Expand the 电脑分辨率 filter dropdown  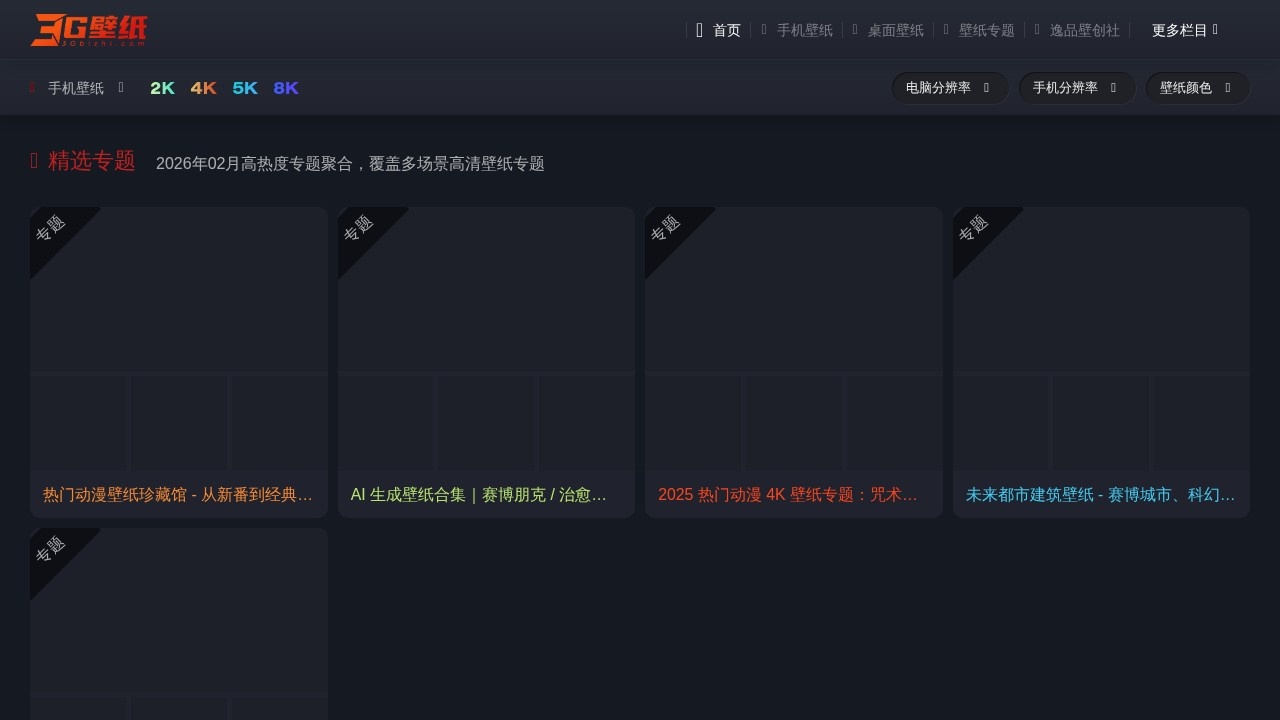coord(948,87)
